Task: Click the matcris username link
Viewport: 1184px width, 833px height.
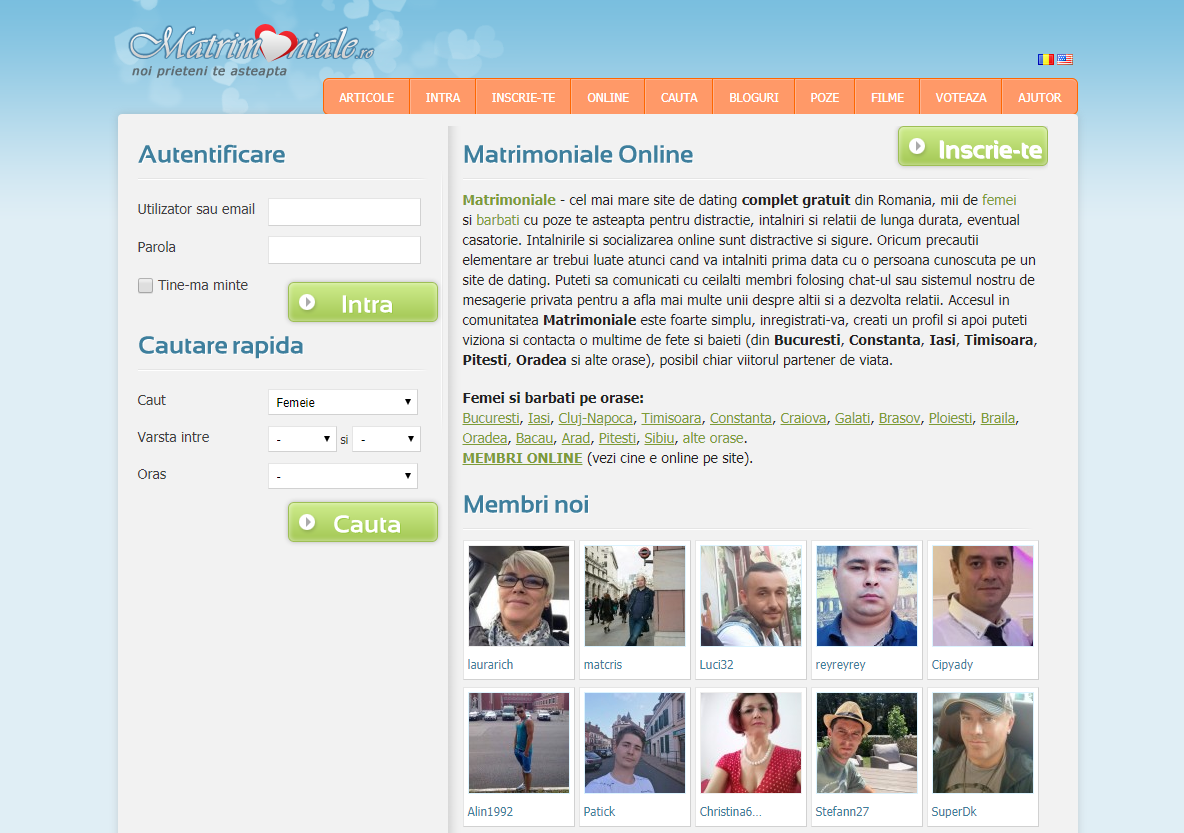Action: [603, 665]
